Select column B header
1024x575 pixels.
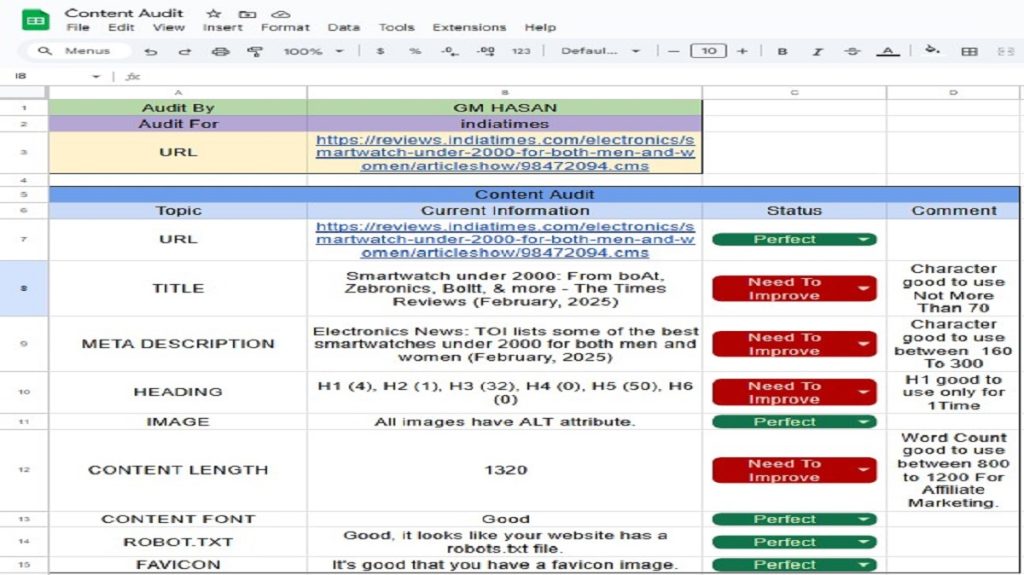(505, 93)
